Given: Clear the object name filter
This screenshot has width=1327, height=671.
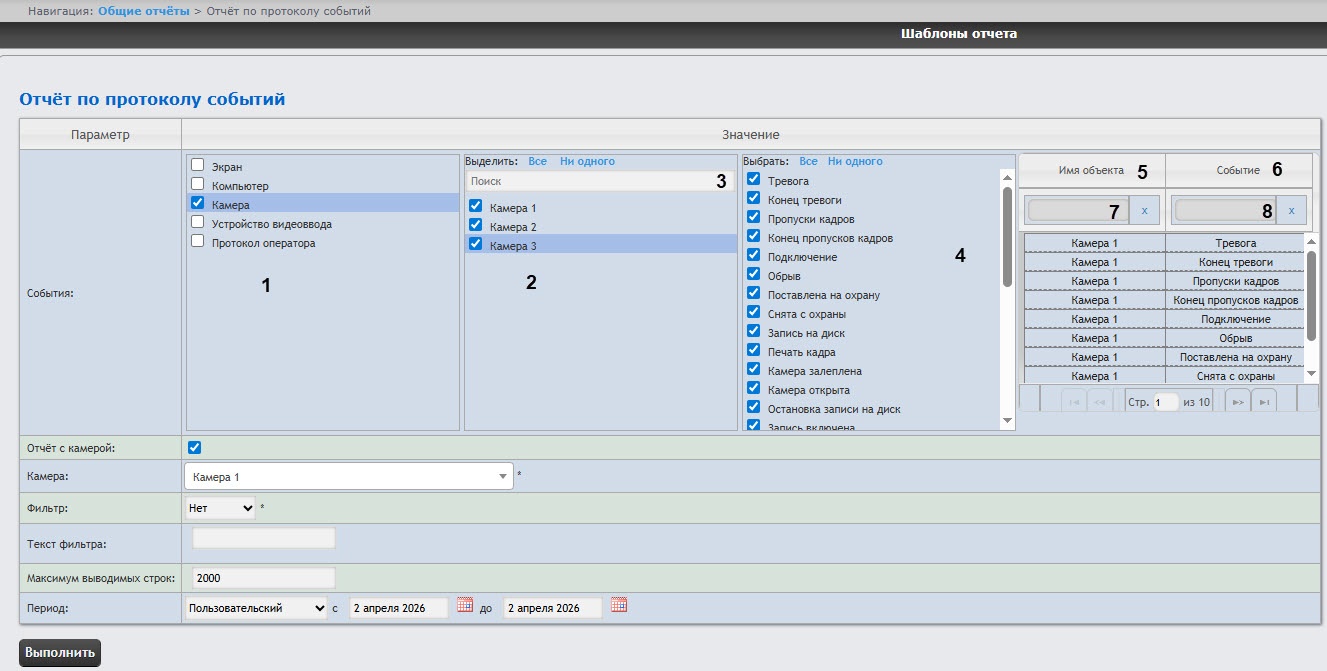Looking at the screenshot, I should [1144, 211].
